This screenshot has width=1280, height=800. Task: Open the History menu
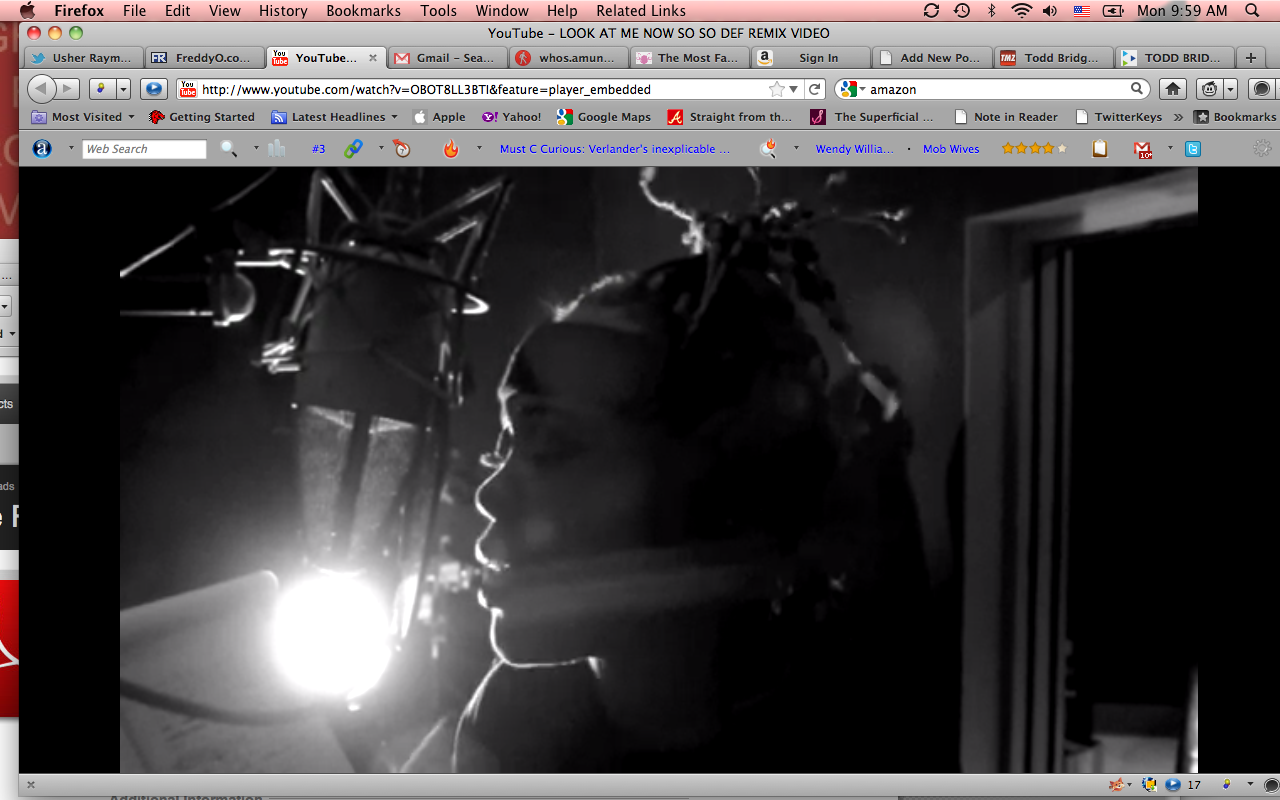[x=283, y=11]
